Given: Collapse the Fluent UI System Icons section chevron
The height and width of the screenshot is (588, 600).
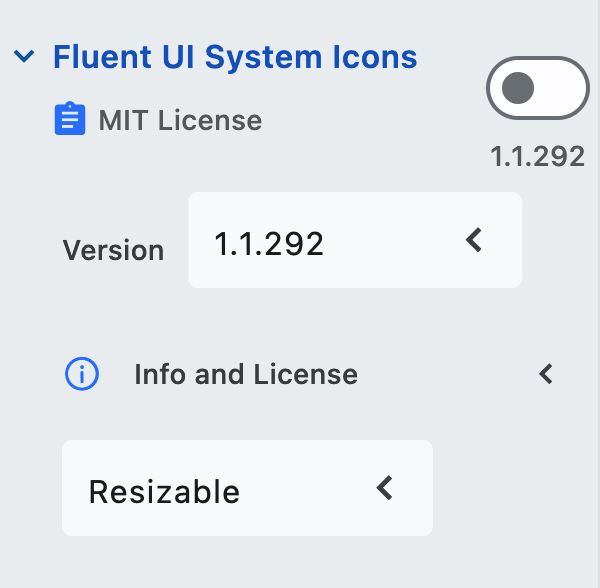Looking at the screenshot, I should coord(24,56).
